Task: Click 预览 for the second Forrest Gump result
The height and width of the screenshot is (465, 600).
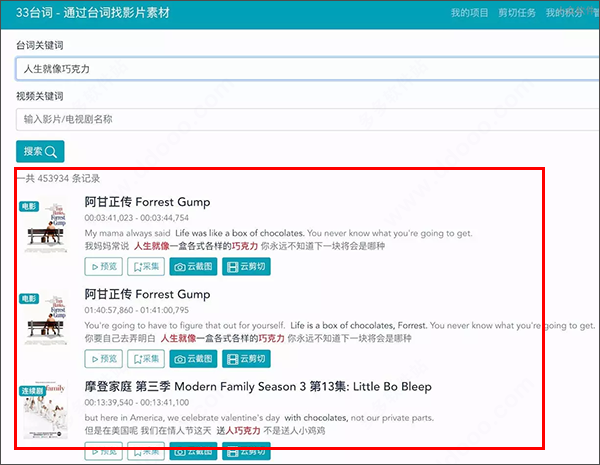Action: pyautogui.click(x=104, y=359)
